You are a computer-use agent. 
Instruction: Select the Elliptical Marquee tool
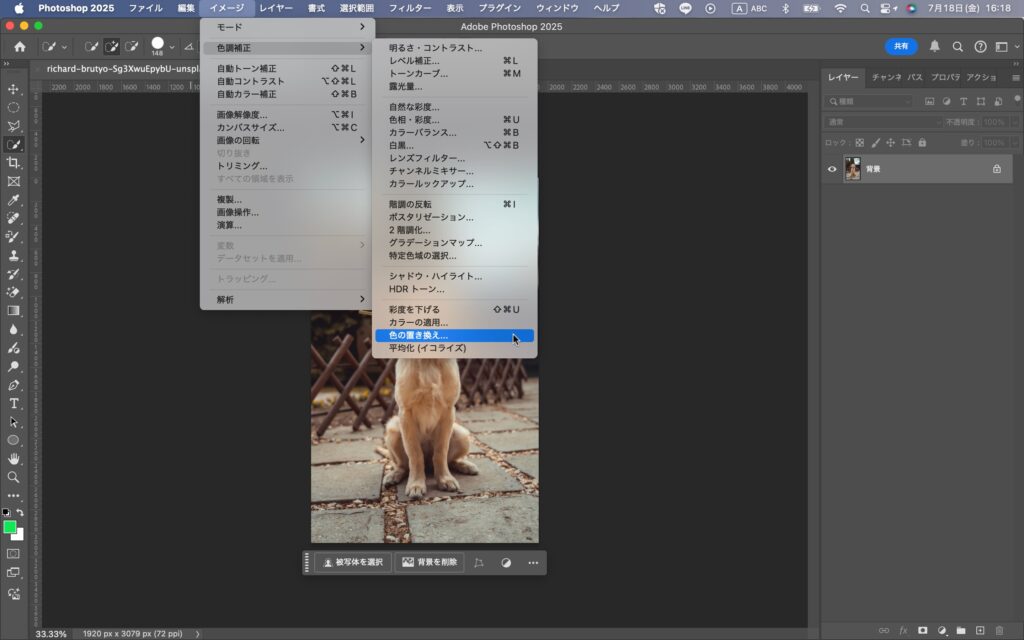pos(13,107)
